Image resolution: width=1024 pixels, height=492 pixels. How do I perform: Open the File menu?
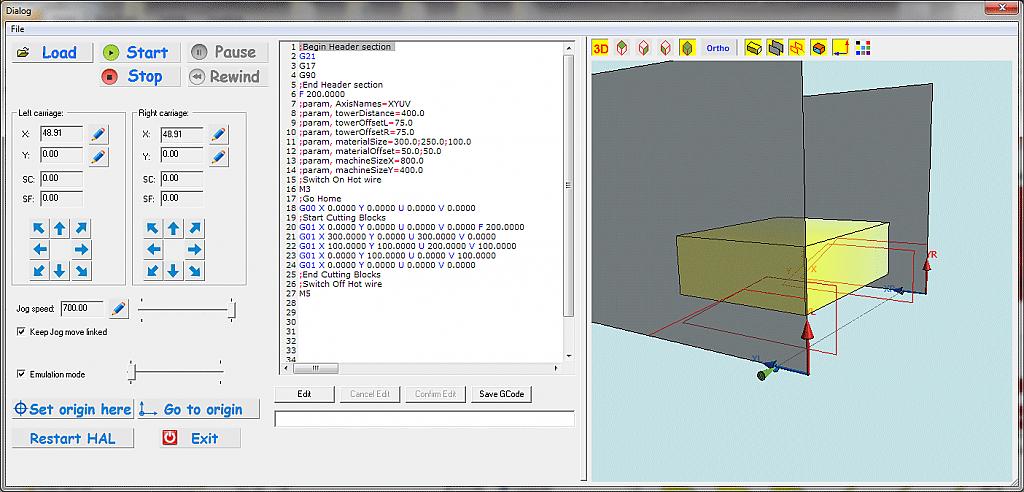pos(18,29)
